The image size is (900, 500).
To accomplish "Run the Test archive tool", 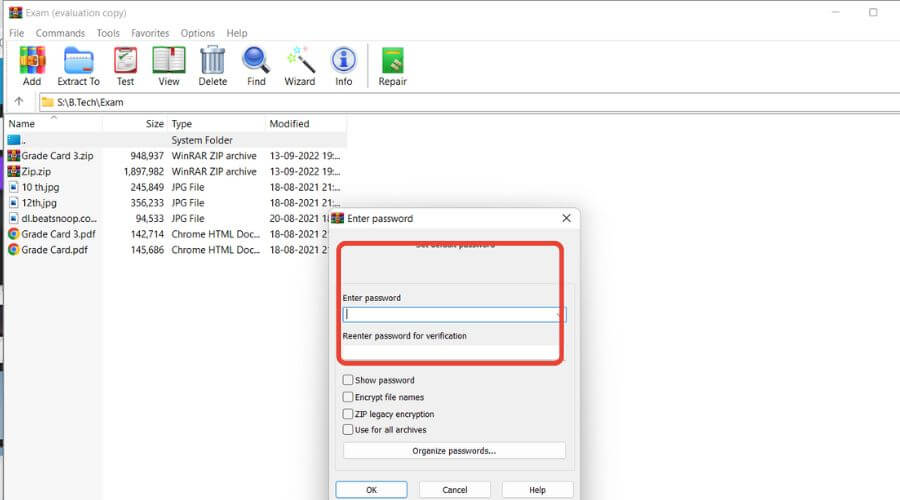I will pyautogui.click(x=125, y=66).
